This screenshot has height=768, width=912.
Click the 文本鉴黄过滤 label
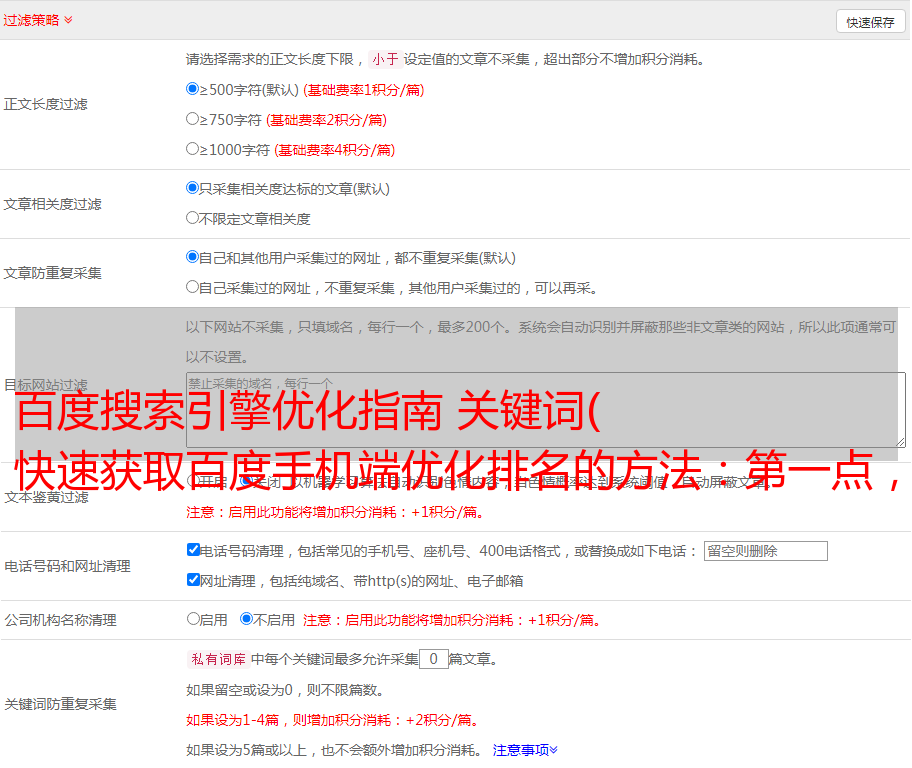pyautogui.click(x=47, y=497)
